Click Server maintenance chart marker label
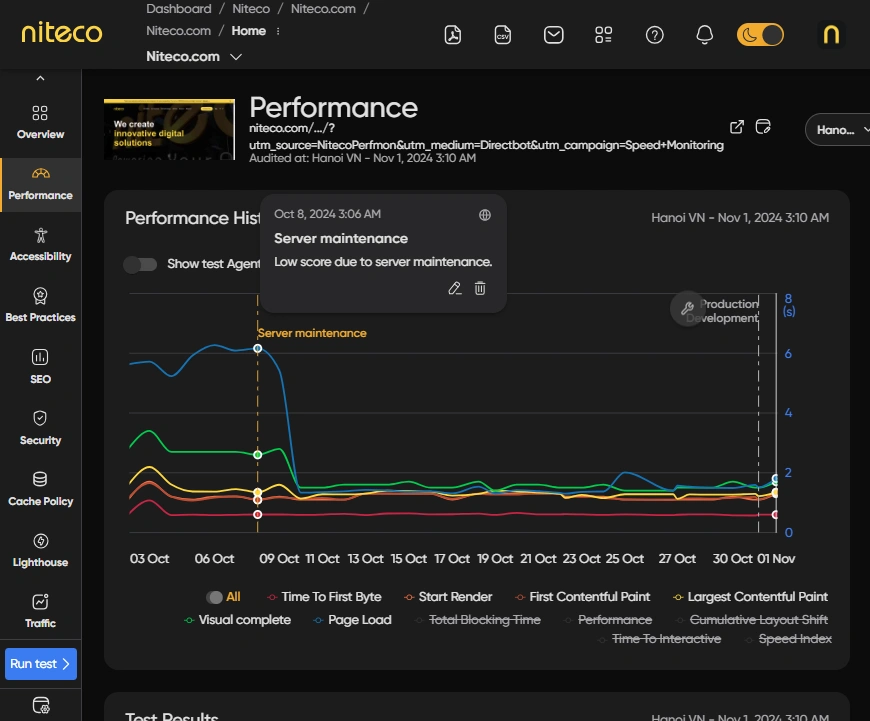 [x=312, y=333]
